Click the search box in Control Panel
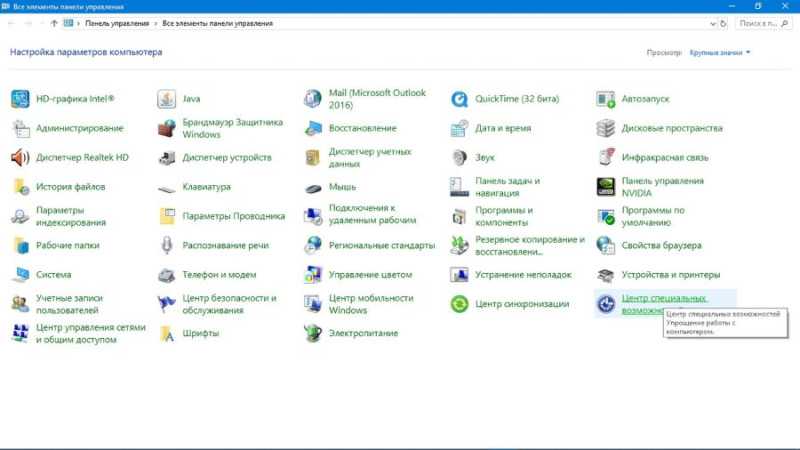Image resolution: width=800 pixels, height=450 pixels. click(x=763, y=23)
